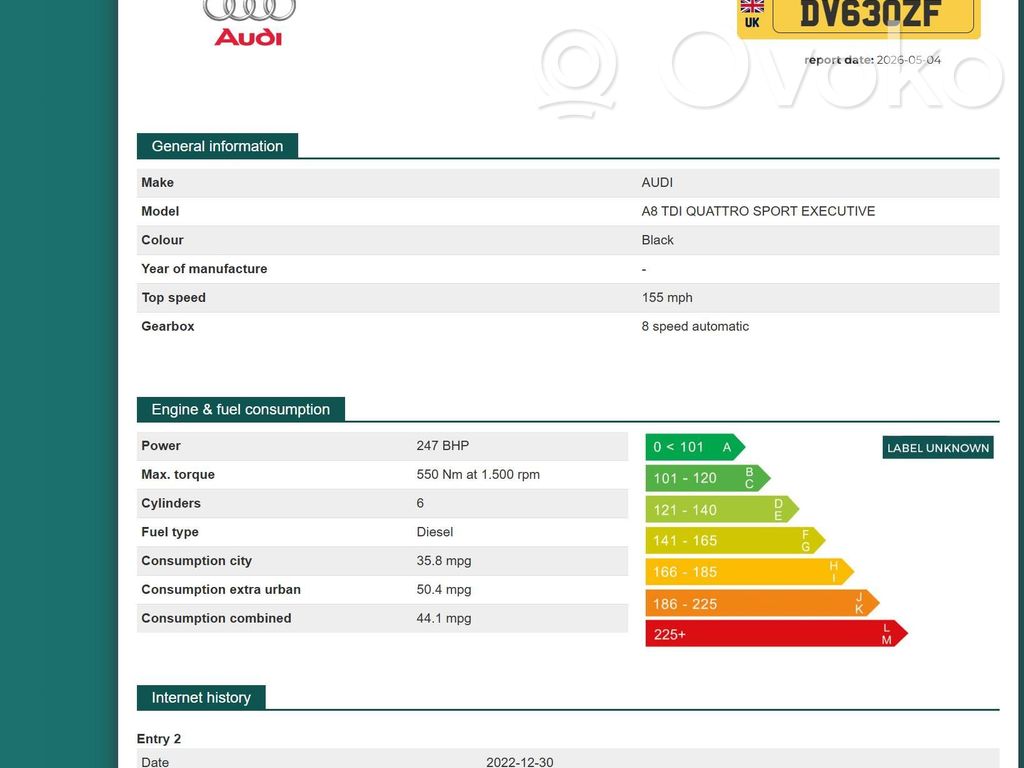Screen dimensions: 1024x768
Task: Select the Internet history header
Action: (x=201, y=697)
